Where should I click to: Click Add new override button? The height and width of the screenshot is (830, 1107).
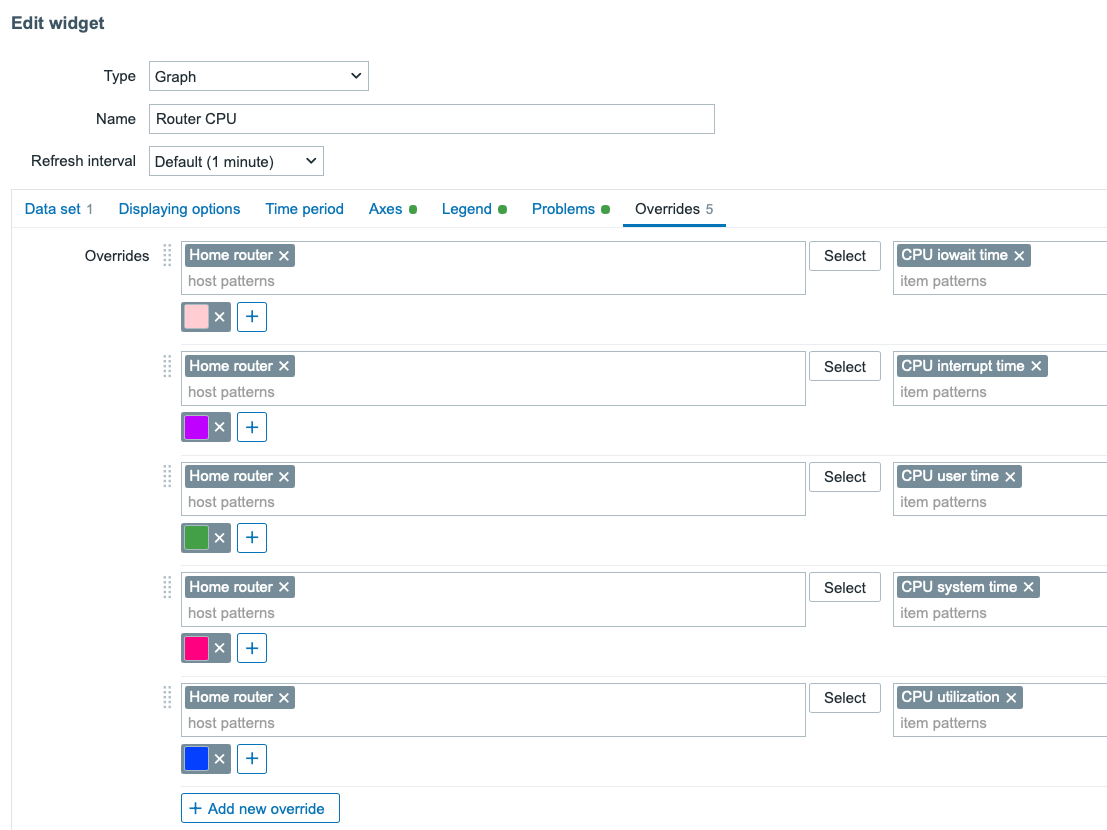pyautogui.click(x=260, y=808)
